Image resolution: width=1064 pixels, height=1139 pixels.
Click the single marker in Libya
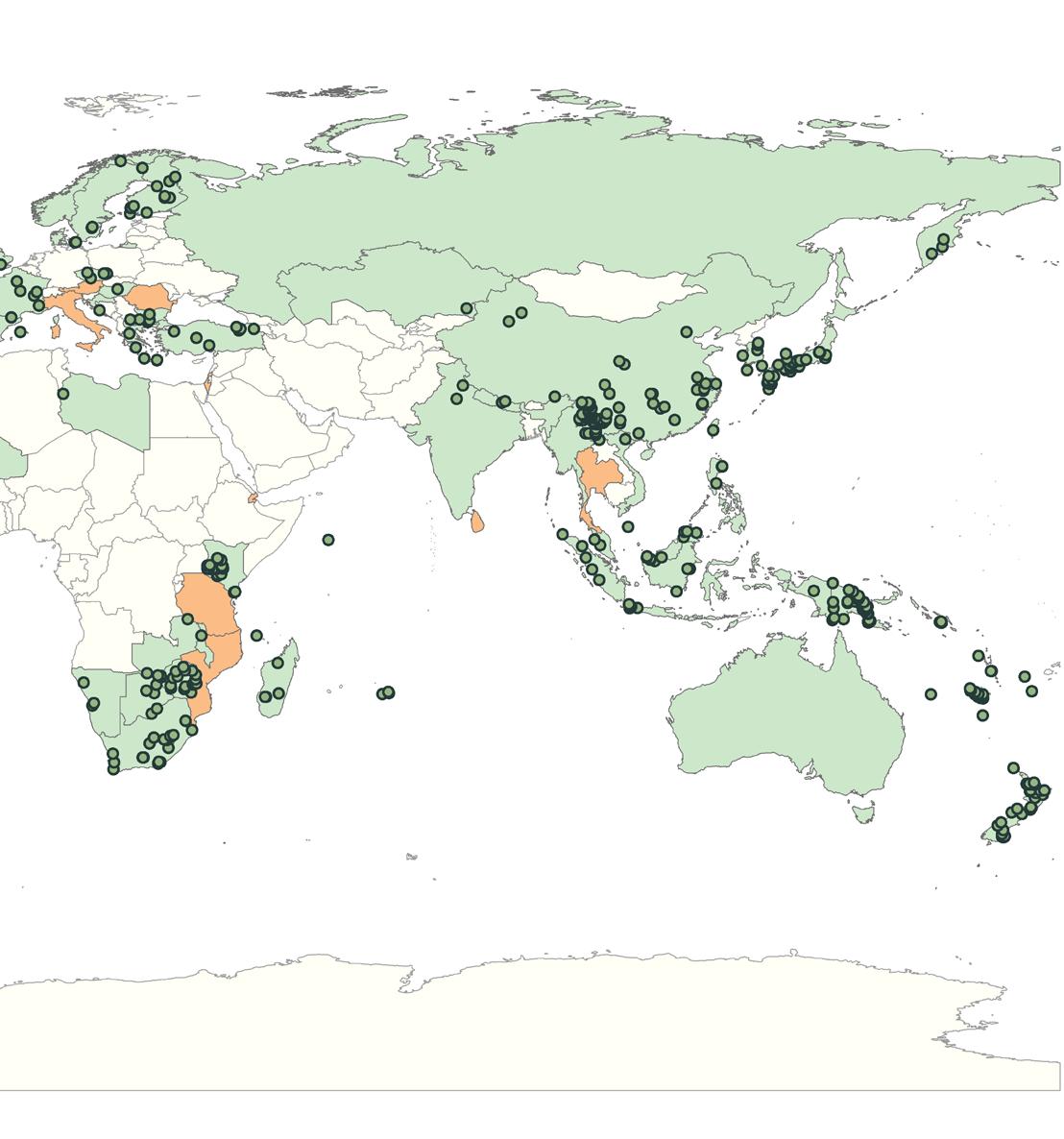[63, 394]
